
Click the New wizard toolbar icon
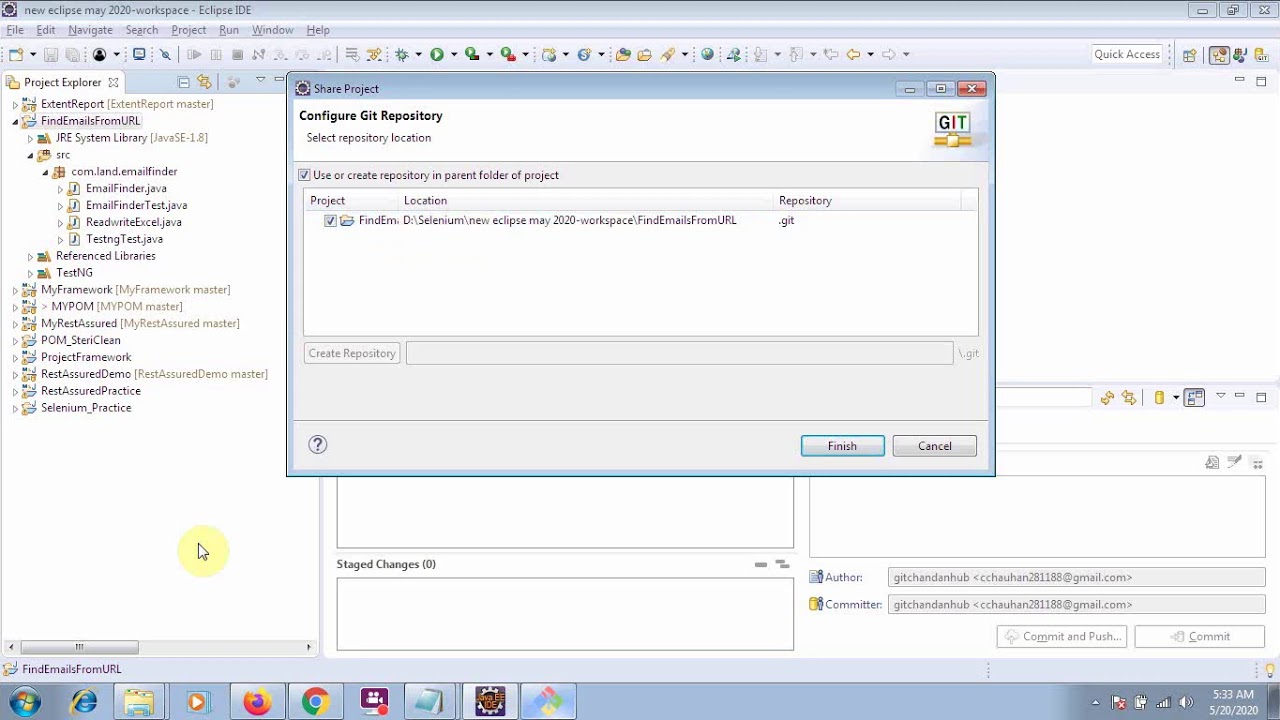(16, 55)
